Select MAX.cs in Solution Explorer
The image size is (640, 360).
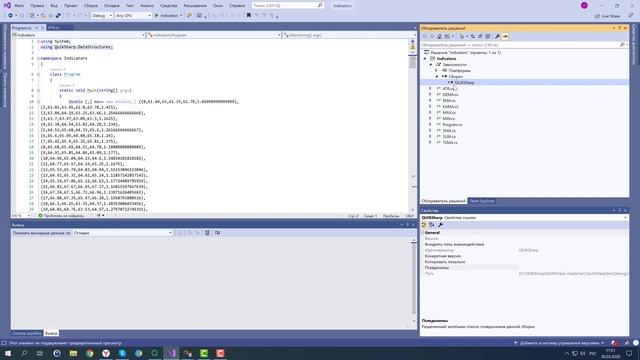449,113
